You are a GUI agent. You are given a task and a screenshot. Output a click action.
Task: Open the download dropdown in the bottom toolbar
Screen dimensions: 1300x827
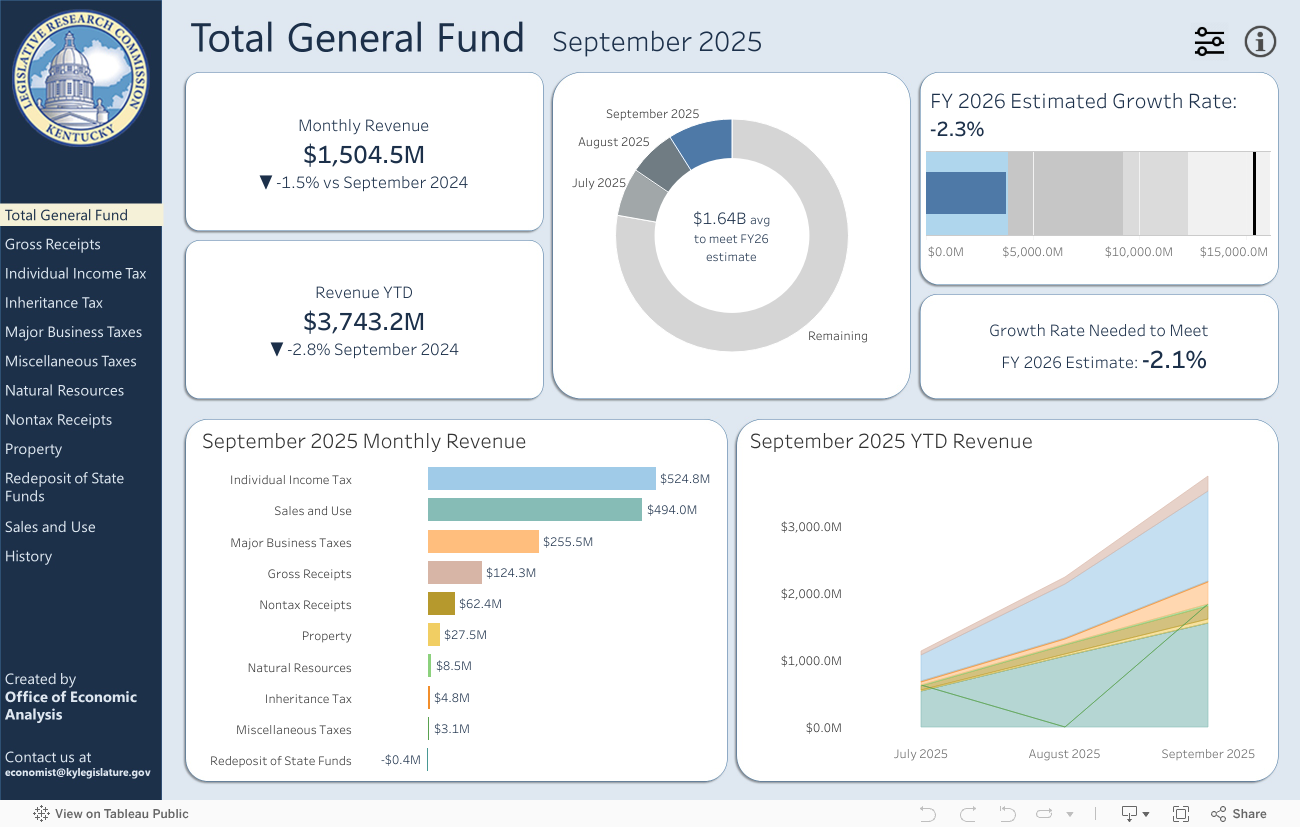[1134, 814]
